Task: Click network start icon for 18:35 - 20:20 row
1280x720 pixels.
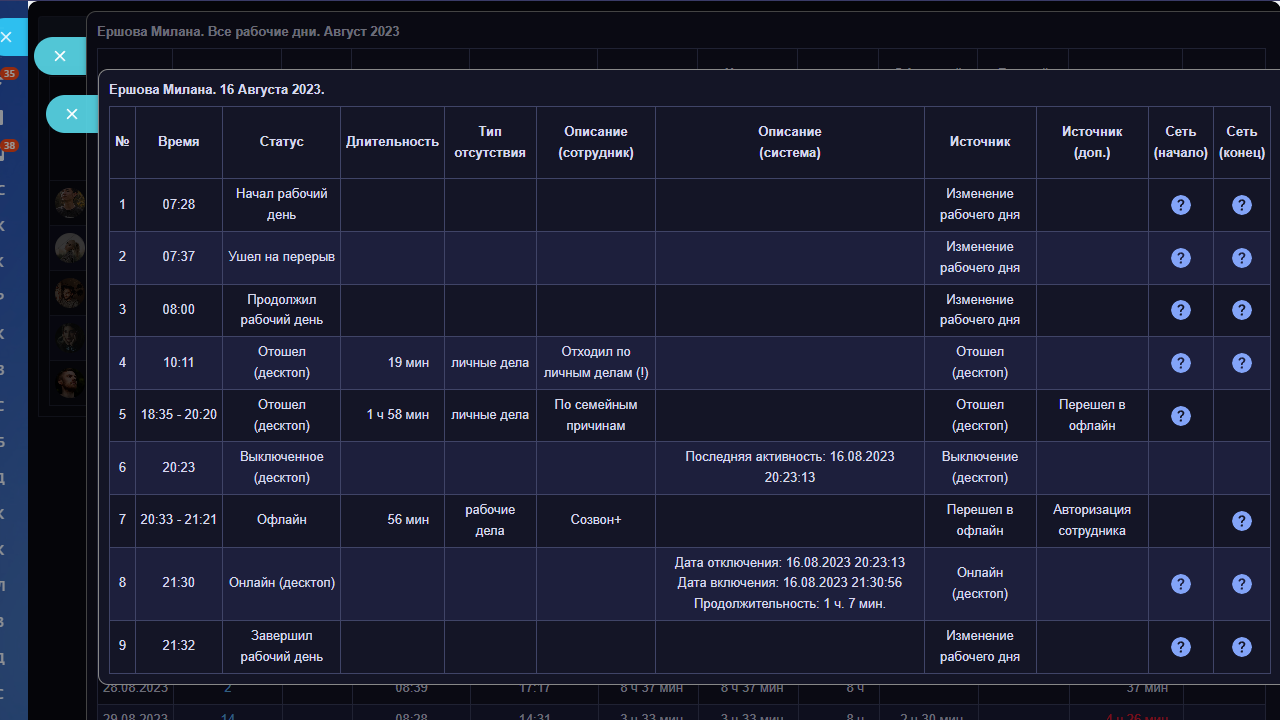Action: coord(1180,416)
